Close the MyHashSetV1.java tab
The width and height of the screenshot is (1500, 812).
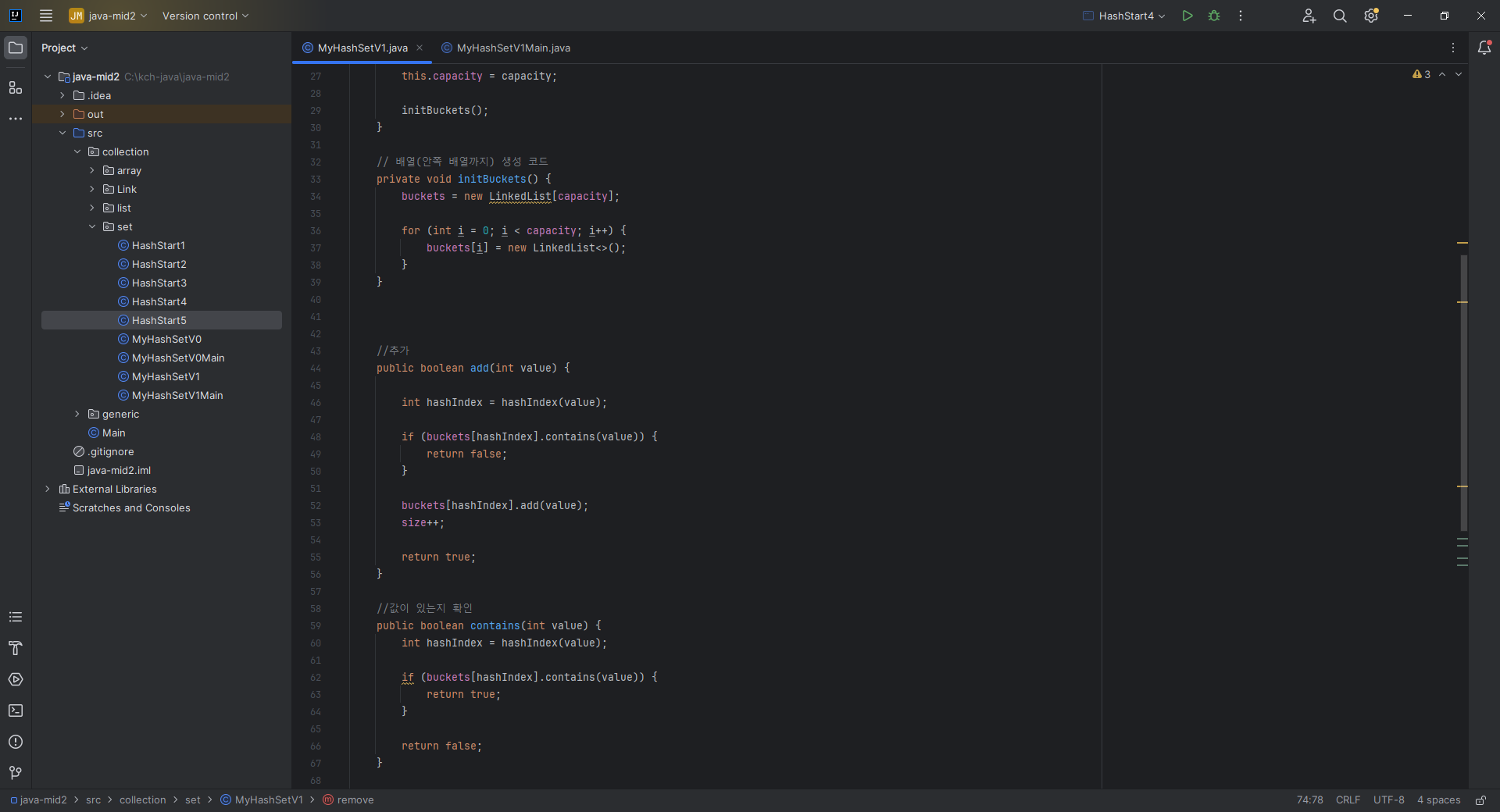[420, 48]
